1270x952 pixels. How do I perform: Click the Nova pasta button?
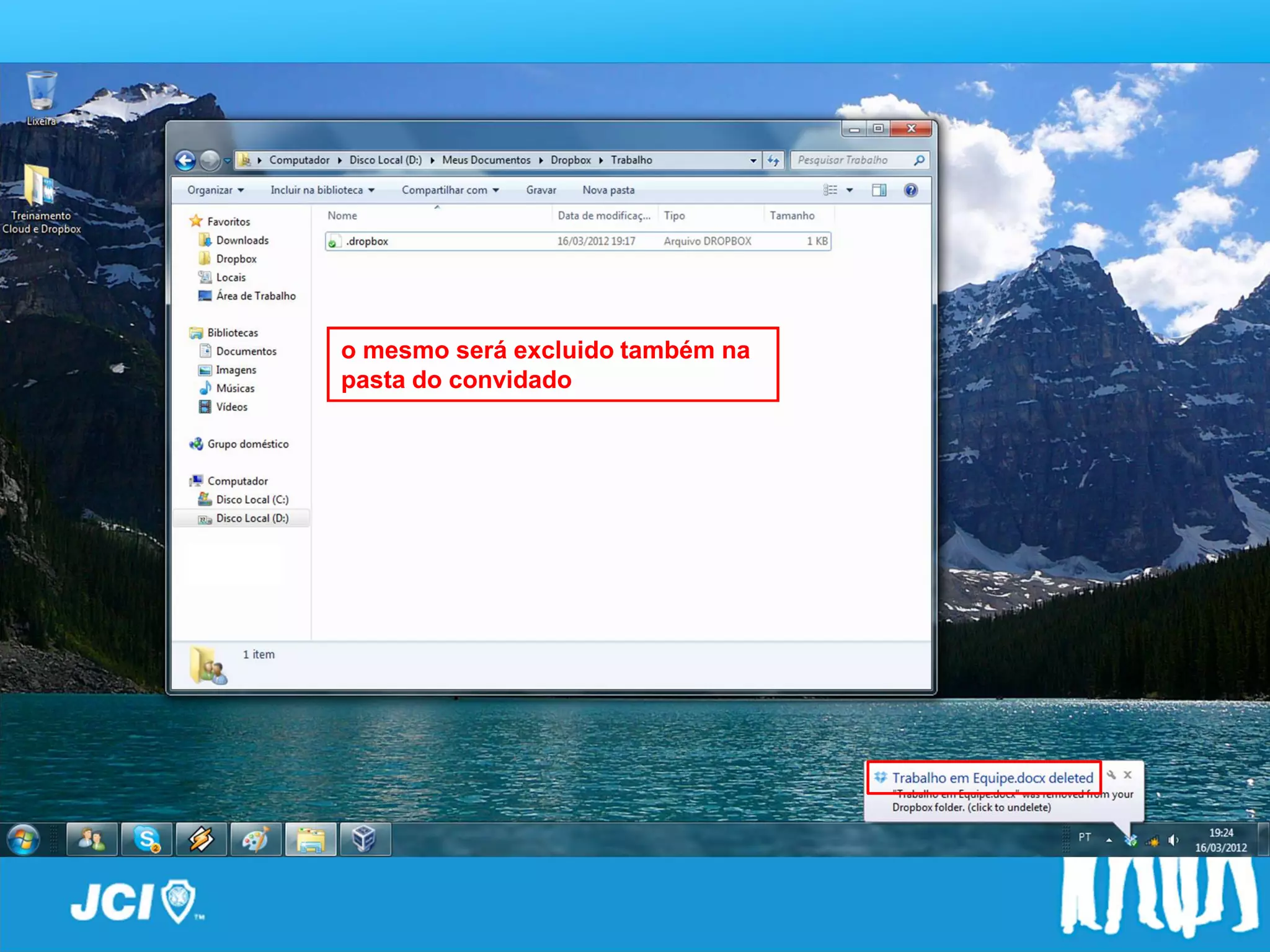point(608,190)
